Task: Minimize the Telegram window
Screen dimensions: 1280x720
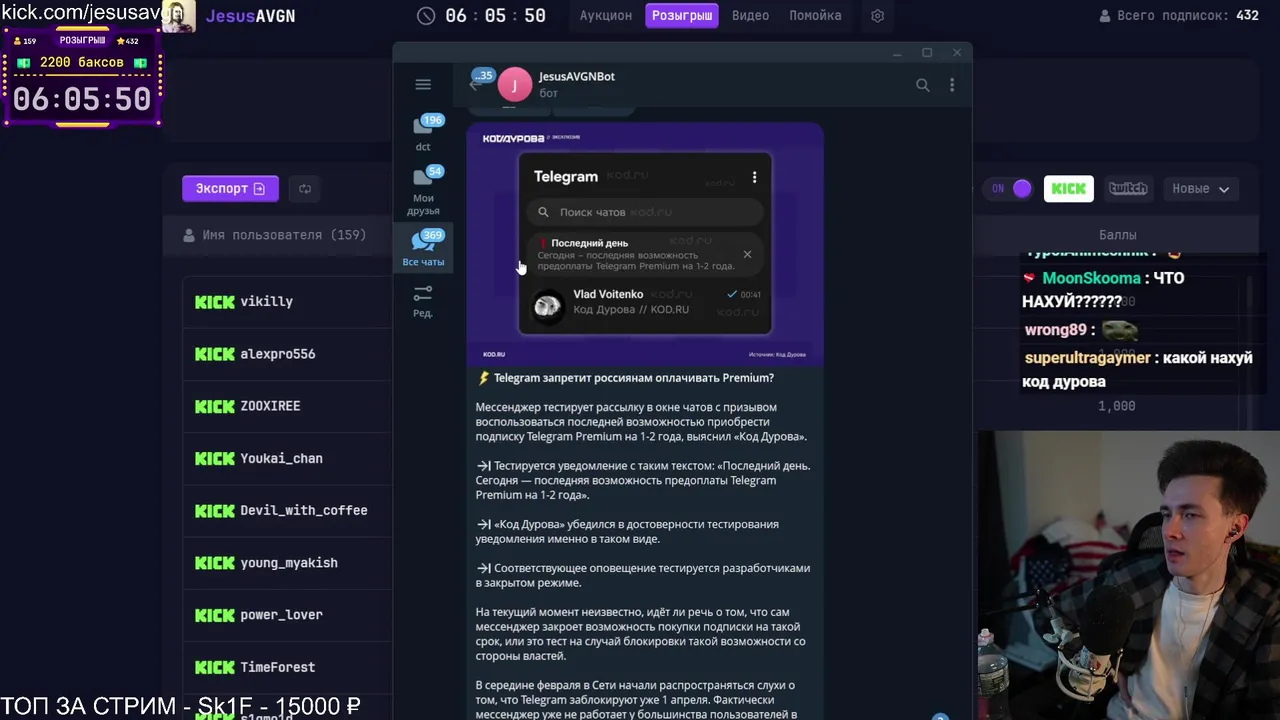Action: pos(897,53)
